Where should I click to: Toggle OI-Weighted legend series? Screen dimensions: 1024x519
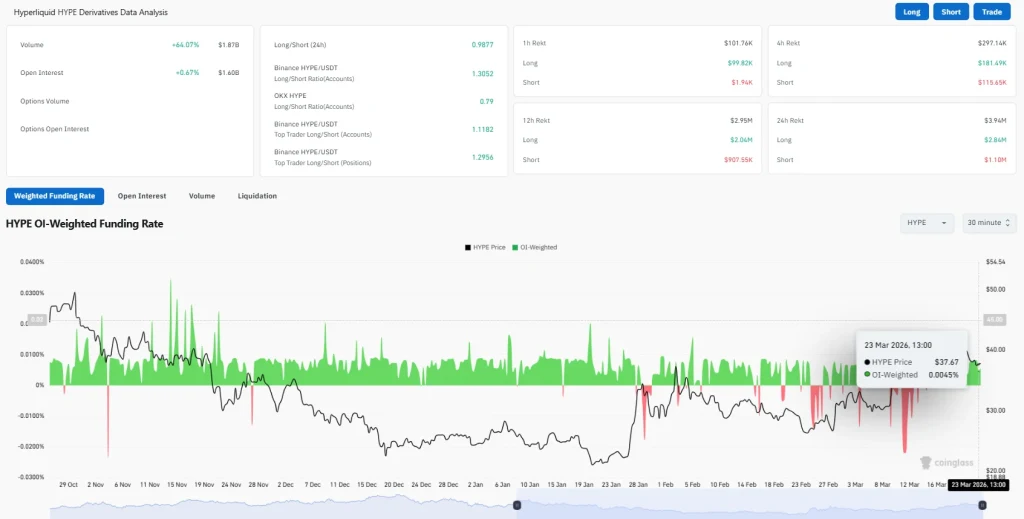coord(534,247)
